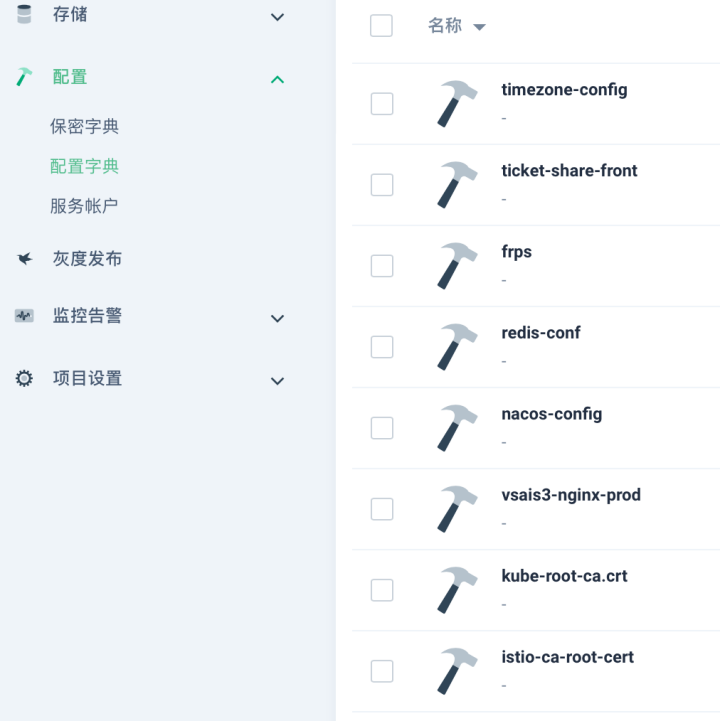Expand the 监控告警 section chevron
This screenshot has height=721, width=720.
pyautogui.click(x=278, y=318)
